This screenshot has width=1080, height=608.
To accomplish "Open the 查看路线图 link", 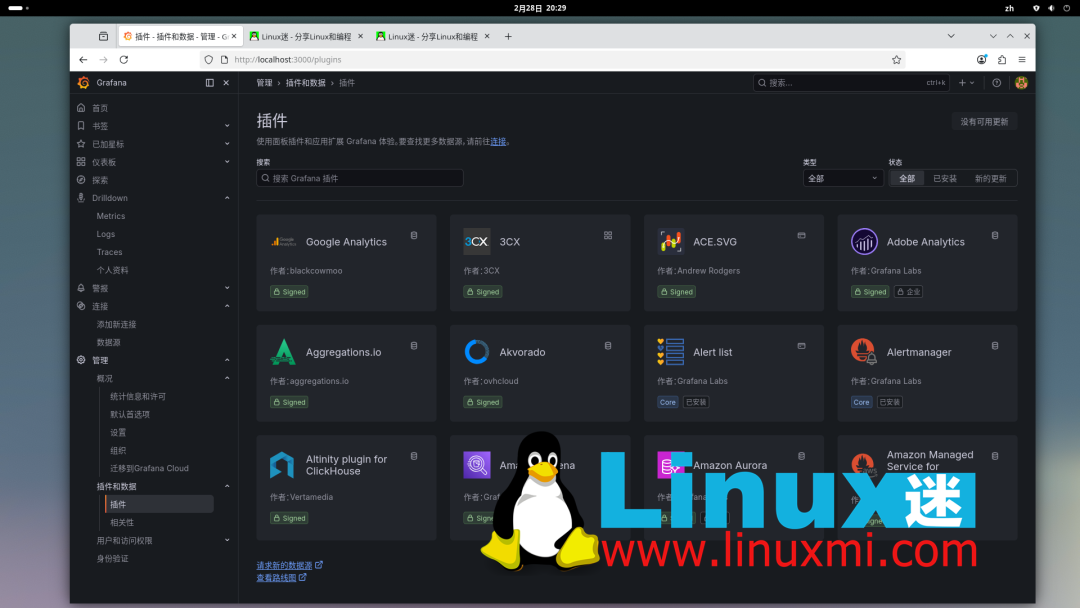I will [278, 577].
